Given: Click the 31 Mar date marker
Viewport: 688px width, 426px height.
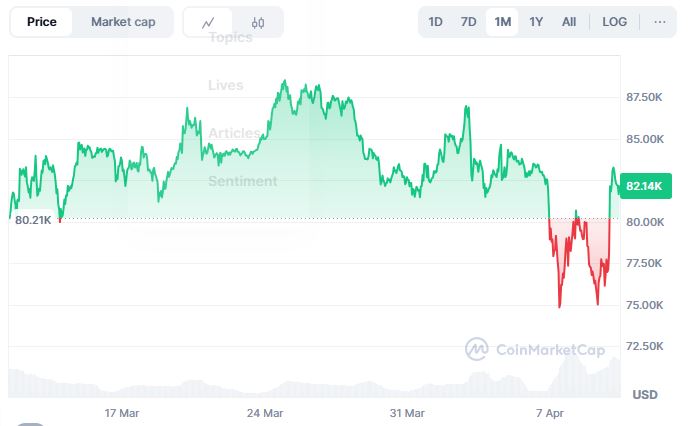Looking at the screenshot, I should tap(408, 412).
